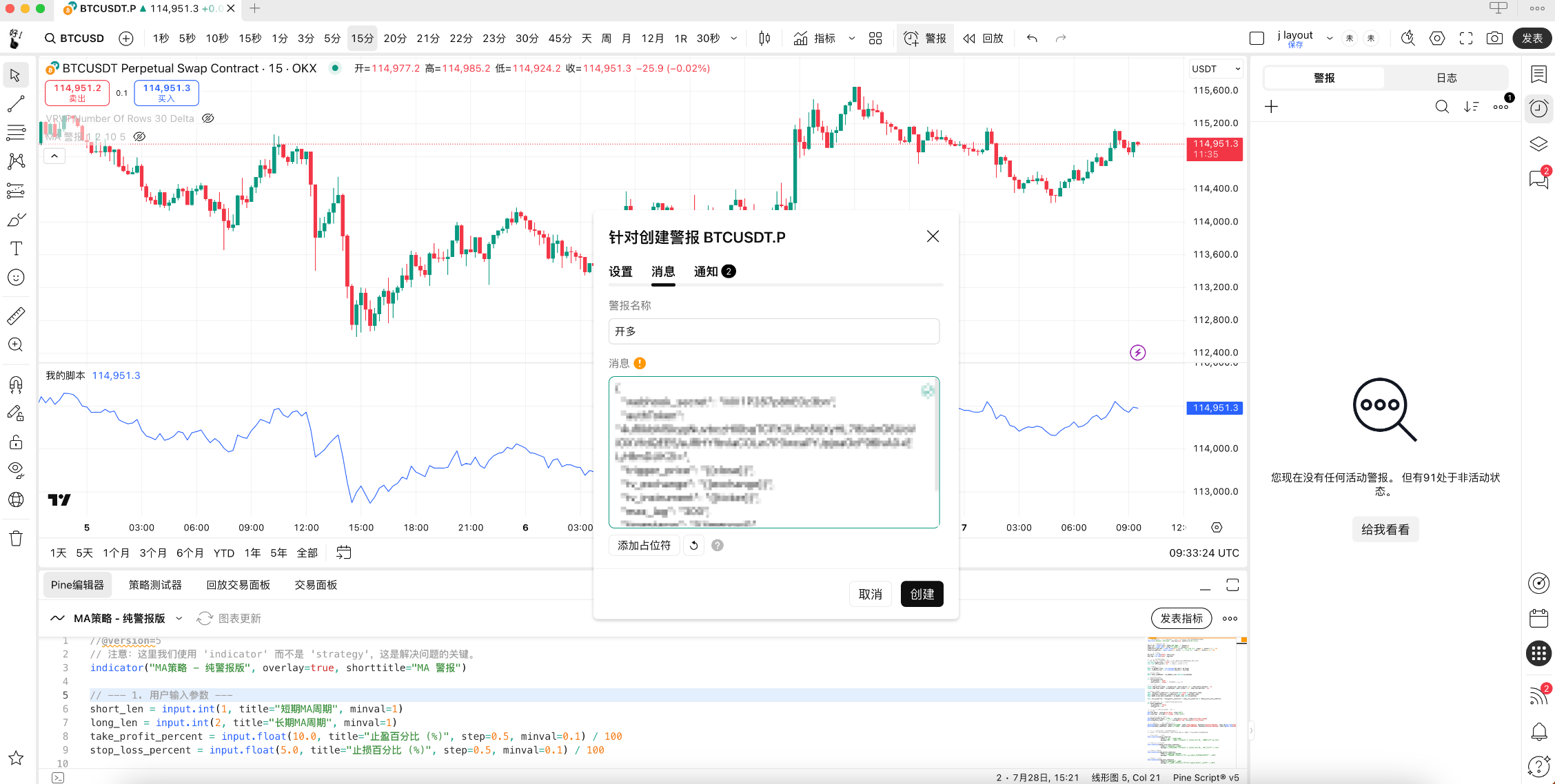The image size is (1555, 784).
Task: Open candlestick chart type selector
Action: tap(764, 39)
